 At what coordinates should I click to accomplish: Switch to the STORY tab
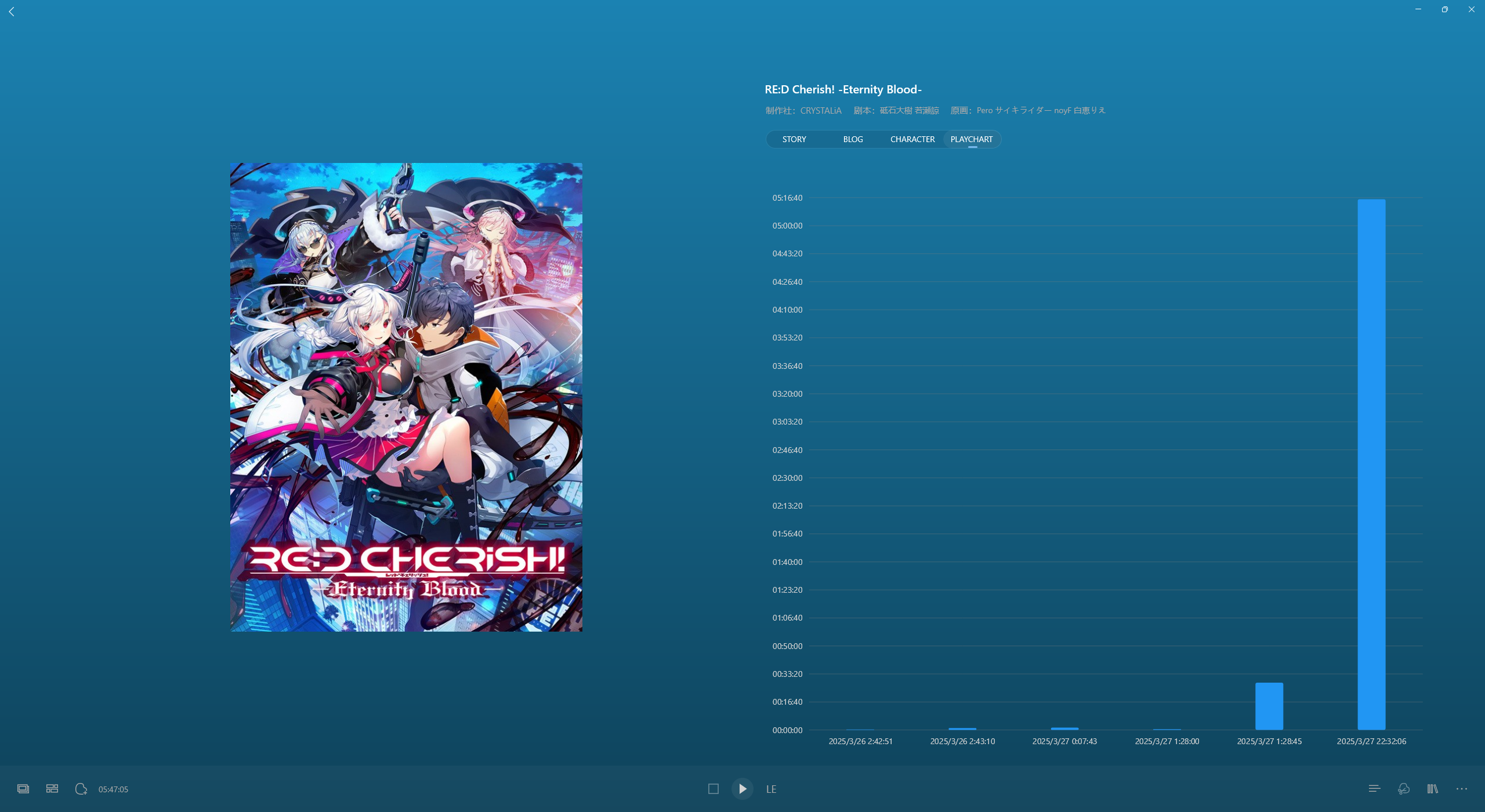[x=794, y=139]
